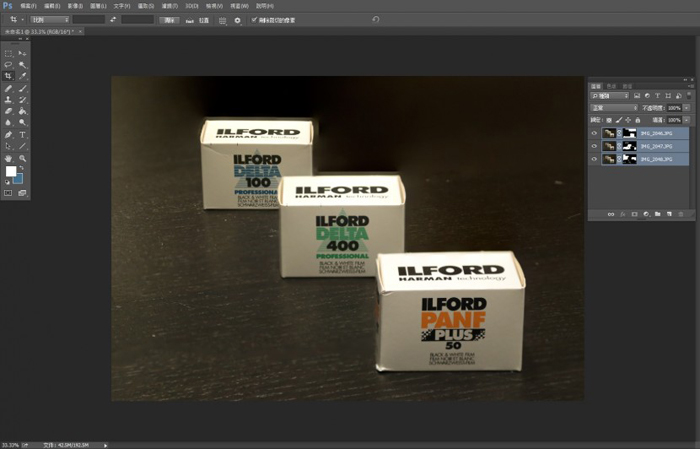Hide the IMG_2046.JPG layer
This screenshot has height=449, width=700.
594,133
